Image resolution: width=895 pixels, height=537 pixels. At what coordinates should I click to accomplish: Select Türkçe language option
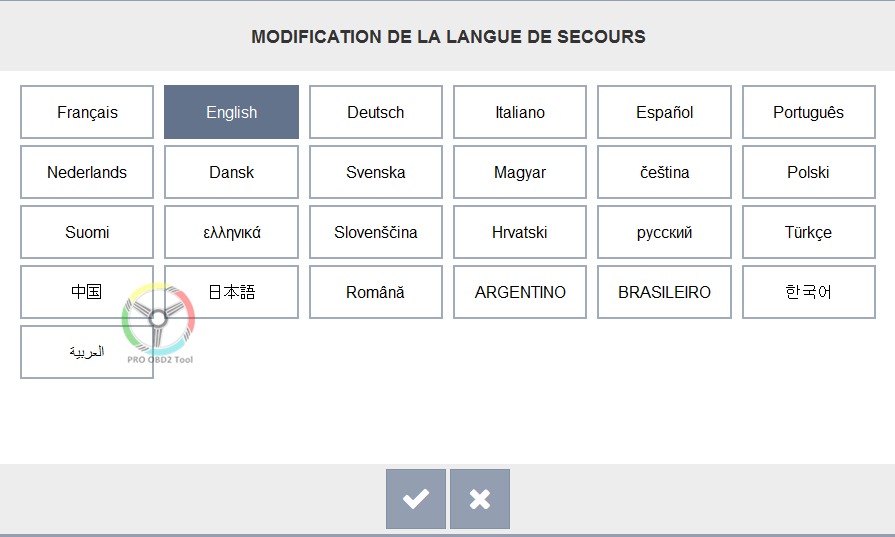pyautogui.click(x=808, y=232)
